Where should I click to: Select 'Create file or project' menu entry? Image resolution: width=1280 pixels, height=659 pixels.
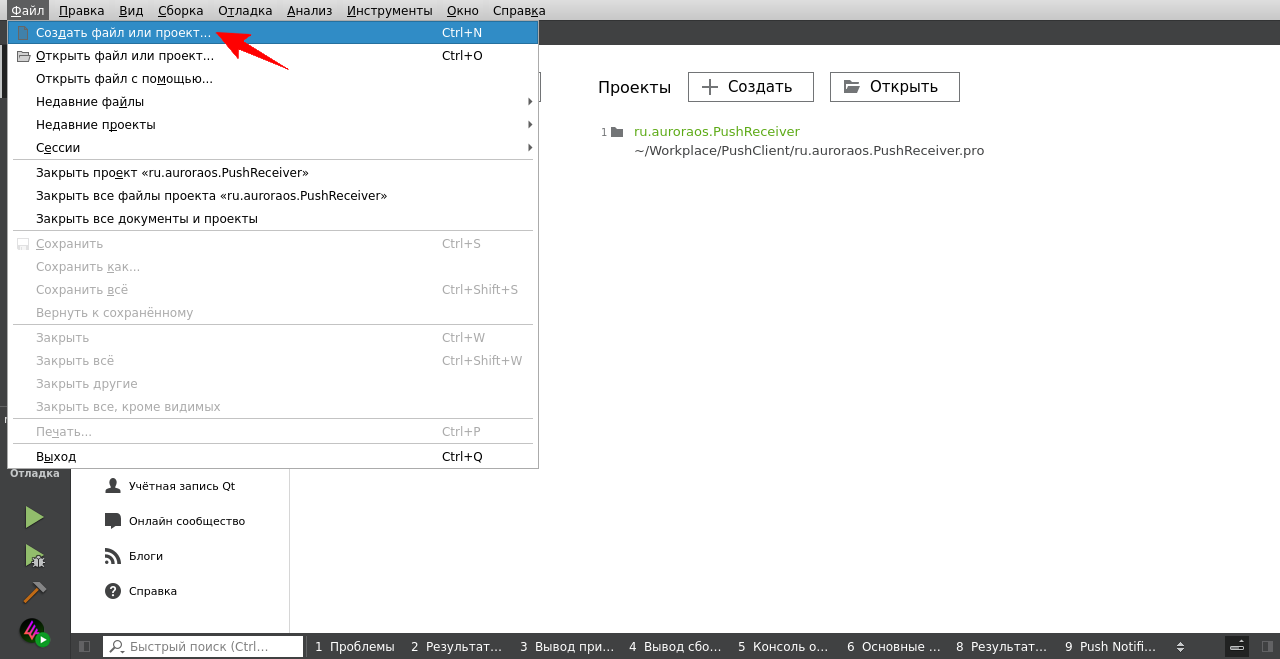click(124, 32)
